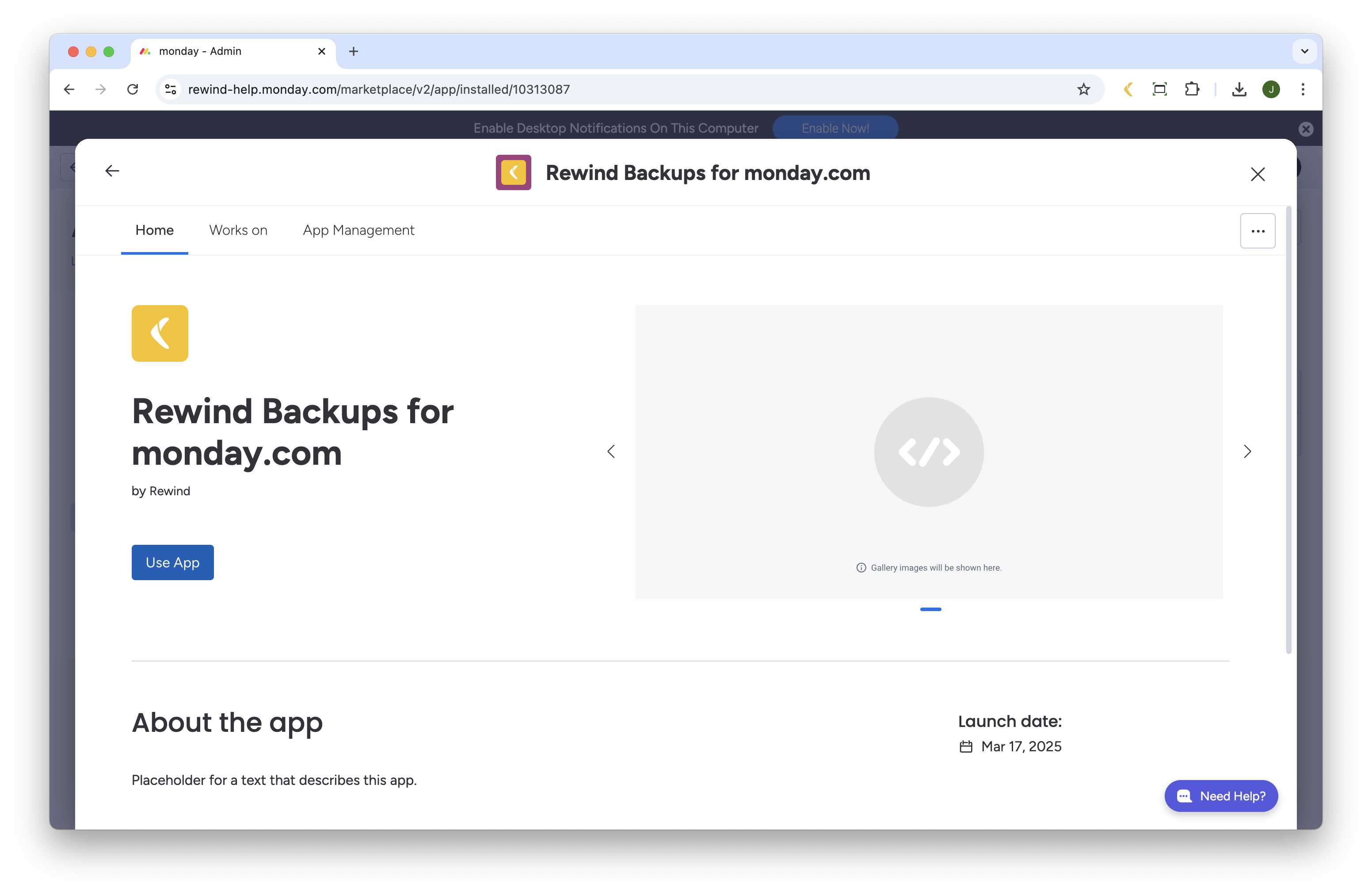Select the Home tab
The width and height of the screenshot is (1372, 895).
tap(155, 230)
